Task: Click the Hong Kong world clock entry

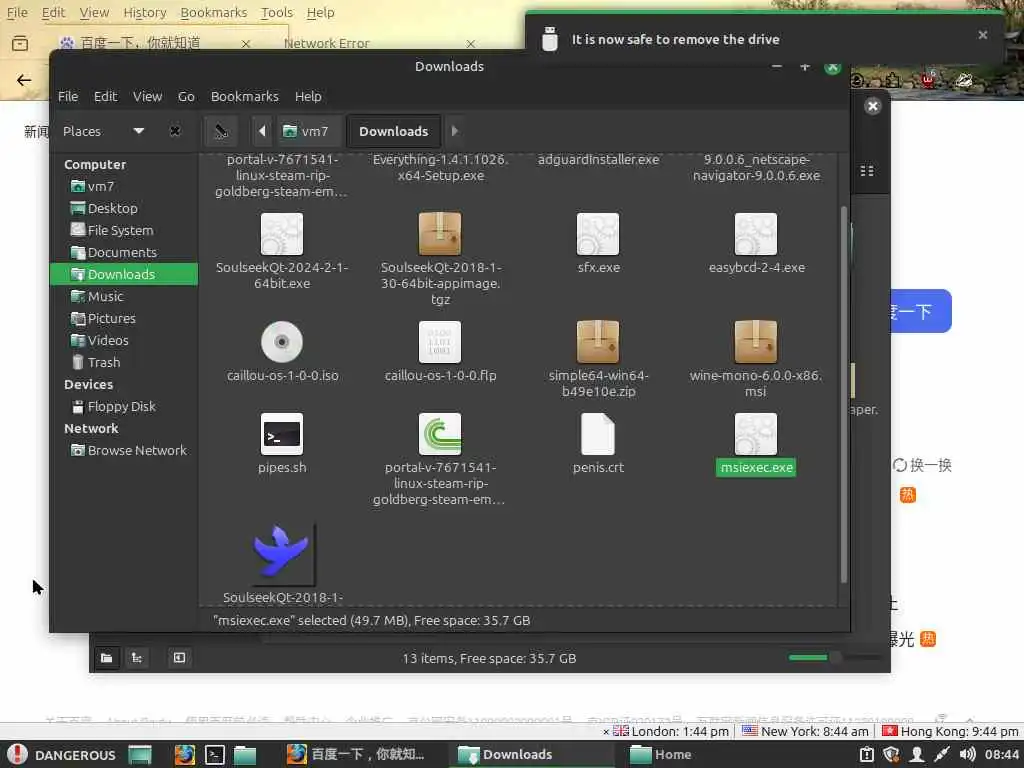Action: point(950,731)
